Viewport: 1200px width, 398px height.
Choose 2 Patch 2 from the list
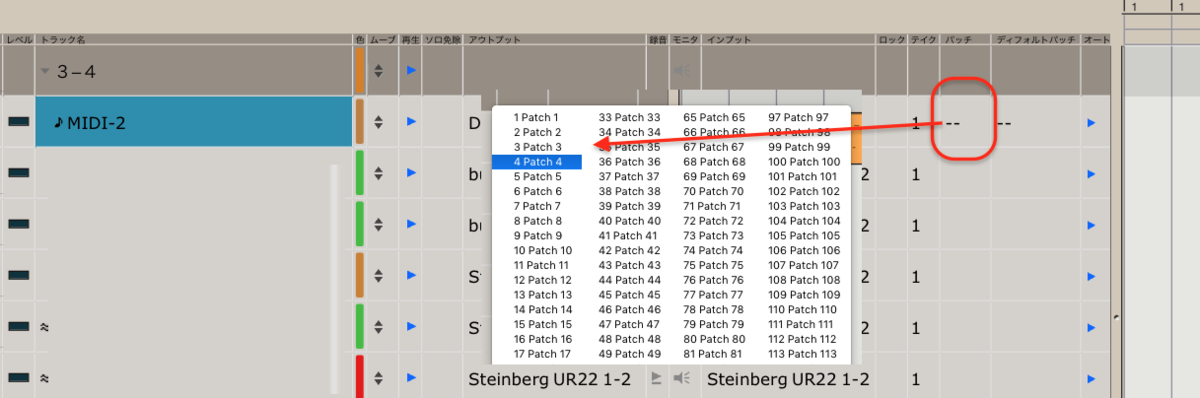[536, 132]
